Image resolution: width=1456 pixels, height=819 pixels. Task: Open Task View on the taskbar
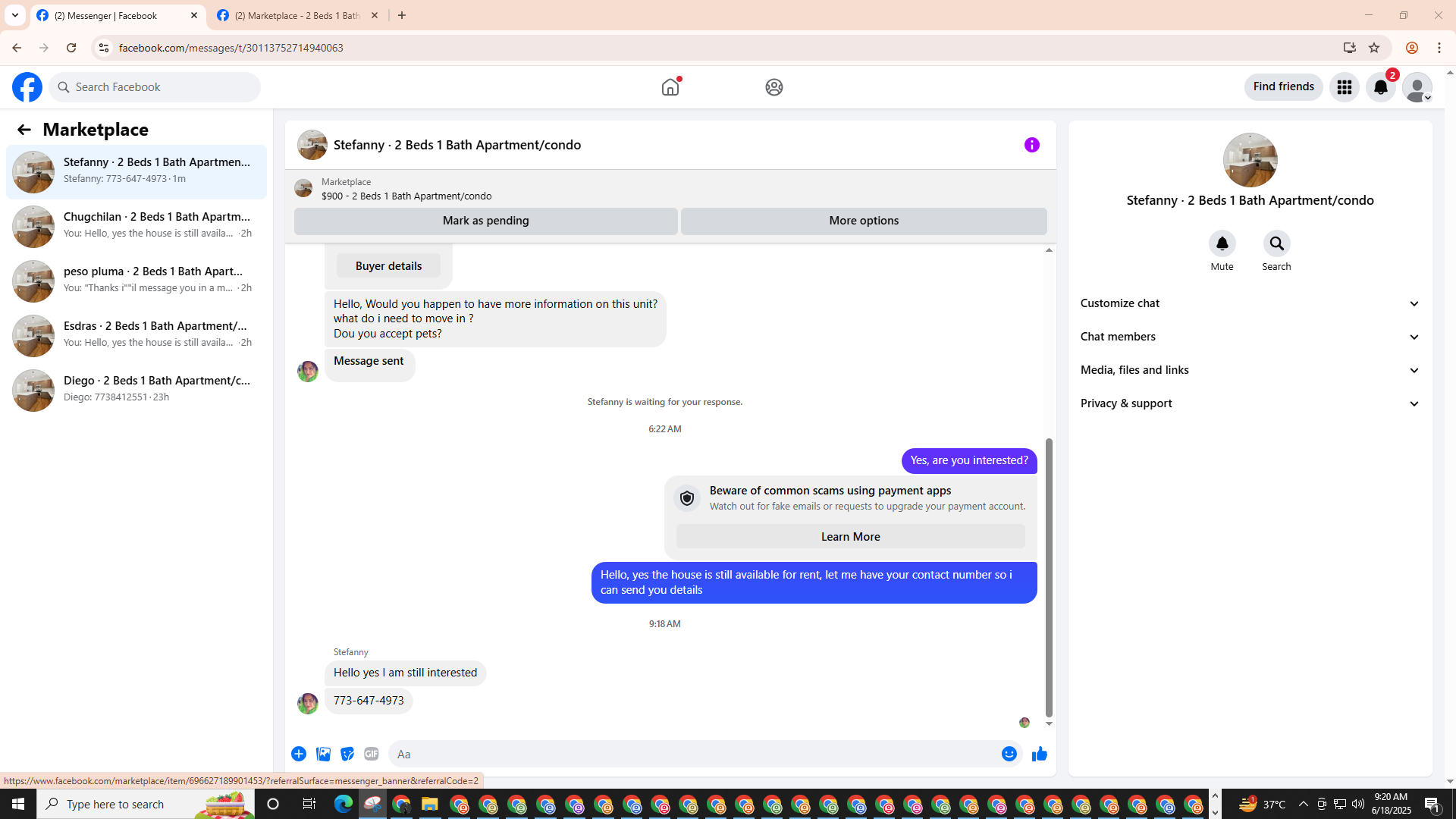click(309, 804)
